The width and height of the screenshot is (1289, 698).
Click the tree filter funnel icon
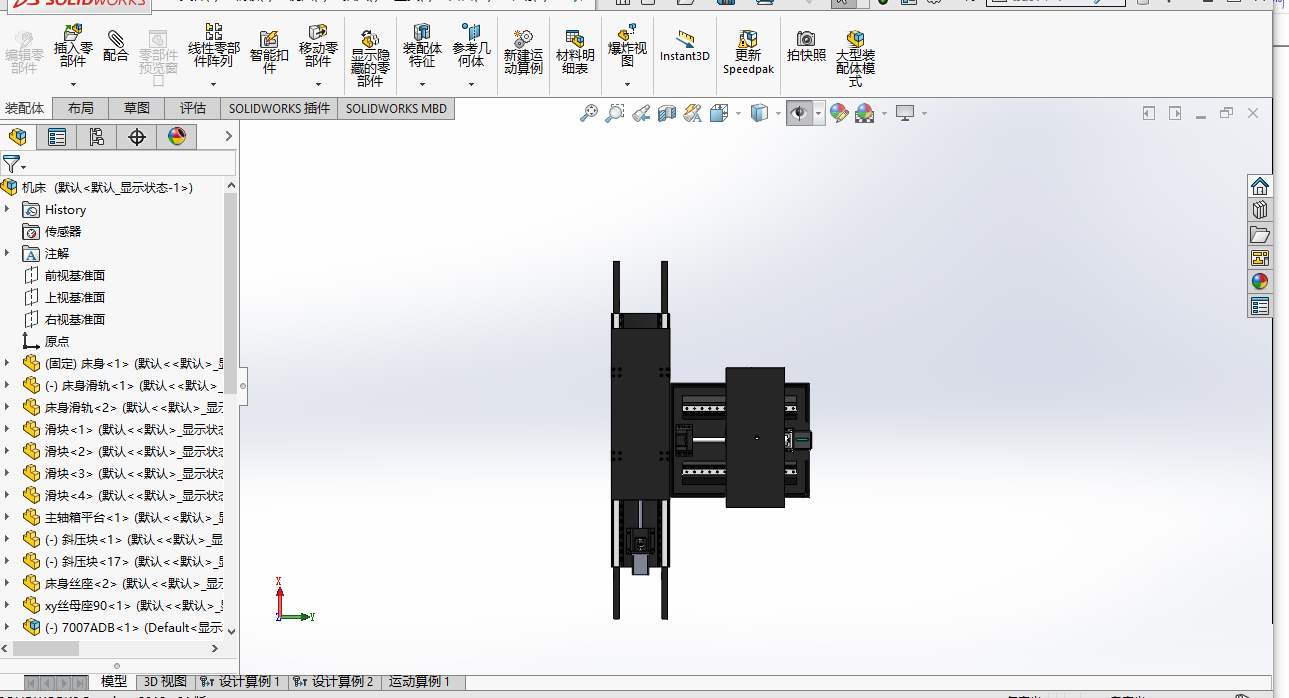coord(11,164)
